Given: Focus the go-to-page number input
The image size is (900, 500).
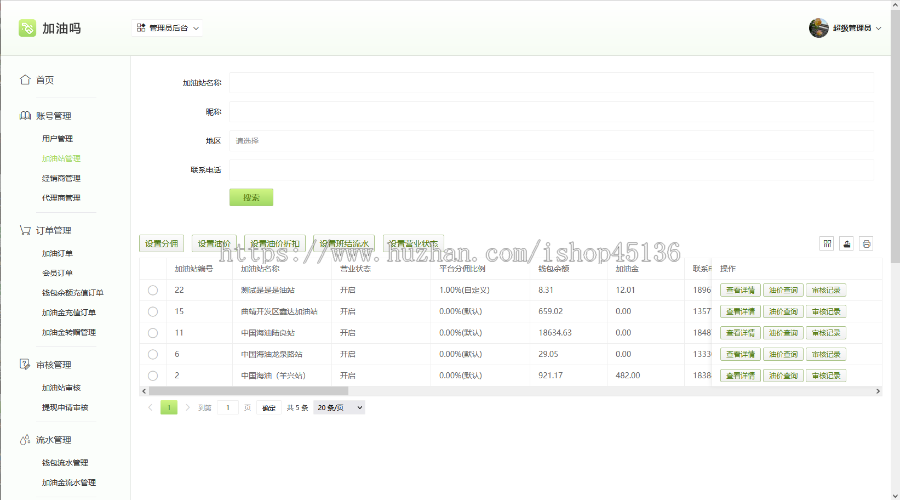Looking at the screenshot, I should (x=228, y=408).
